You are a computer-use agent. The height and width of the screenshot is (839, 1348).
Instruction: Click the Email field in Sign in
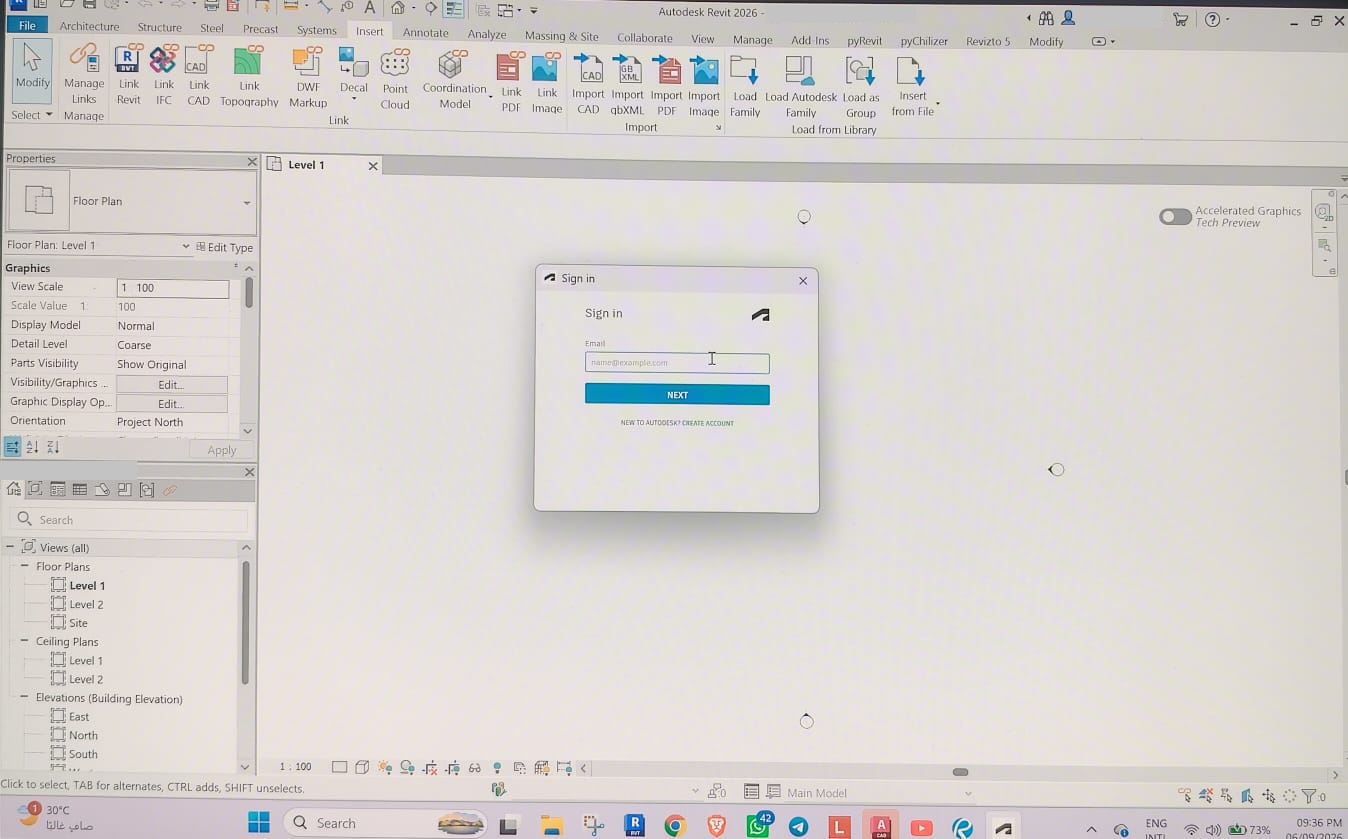point(677,363)
